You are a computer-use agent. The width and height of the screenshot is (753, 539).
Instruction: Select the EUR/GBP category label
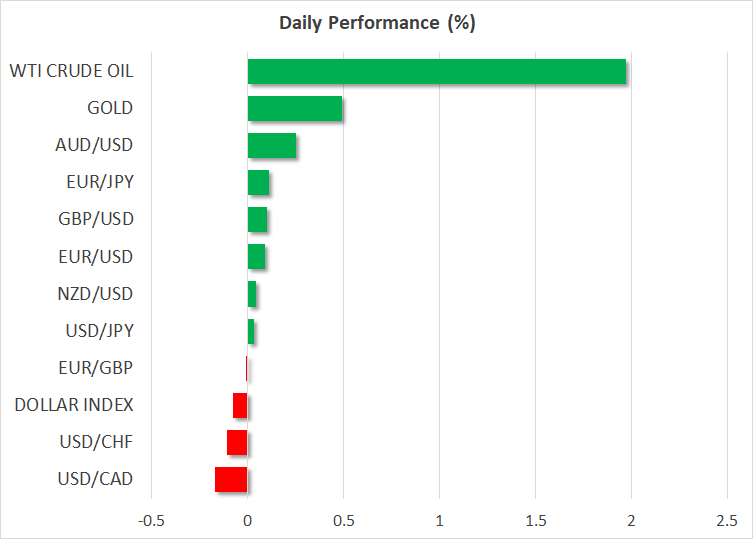(x=99, y=368)
